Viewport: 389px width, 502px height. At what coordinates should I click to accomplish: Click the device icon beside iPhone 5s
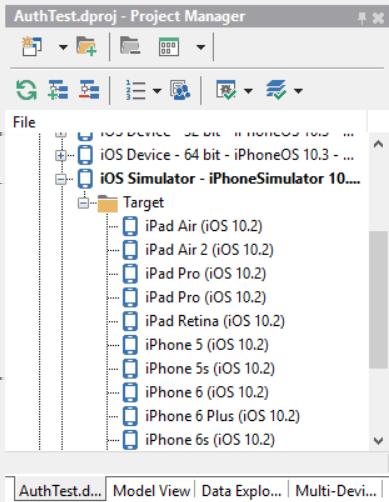130,368
